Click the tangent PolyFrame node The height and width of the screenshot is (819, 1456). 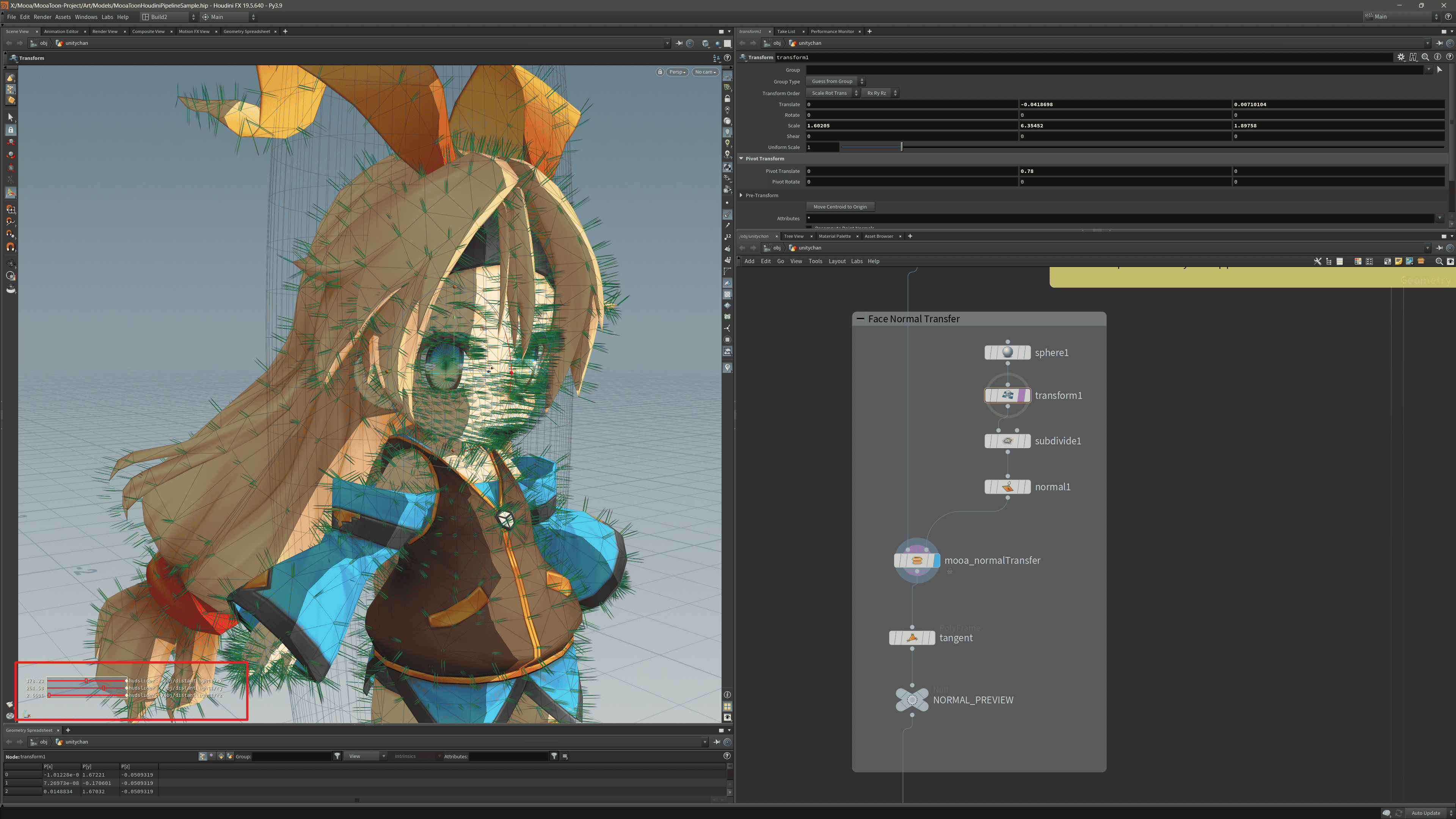coord(912,638)
